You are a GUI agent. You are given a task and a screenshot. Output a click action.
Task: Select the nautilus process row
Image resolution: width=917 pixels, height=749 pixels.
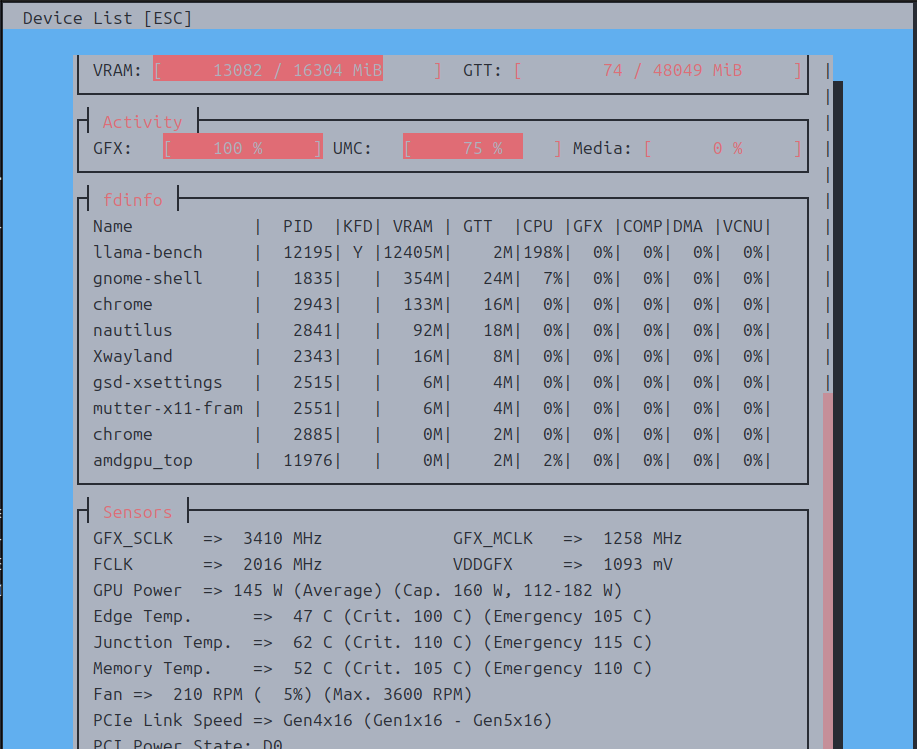pos(133,330)
